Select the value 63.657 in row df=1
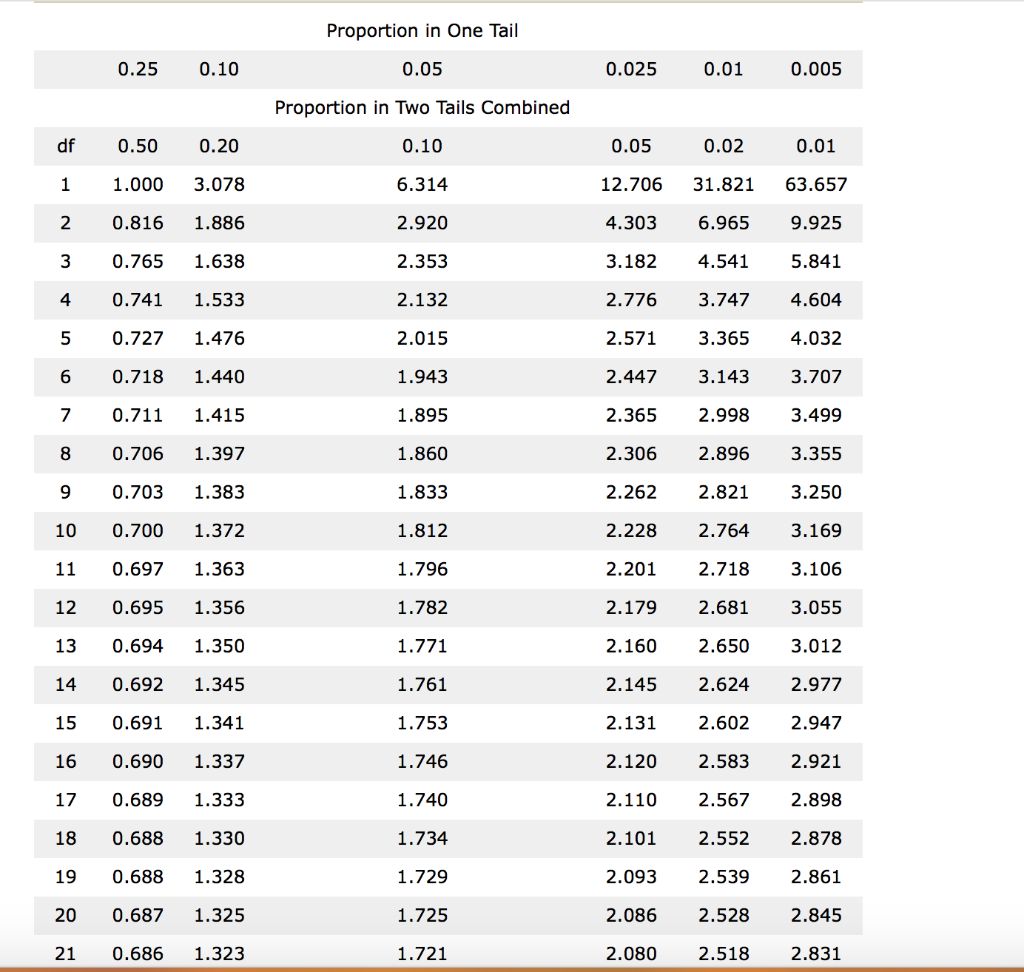1024x972 pixels. coord(816,184)
